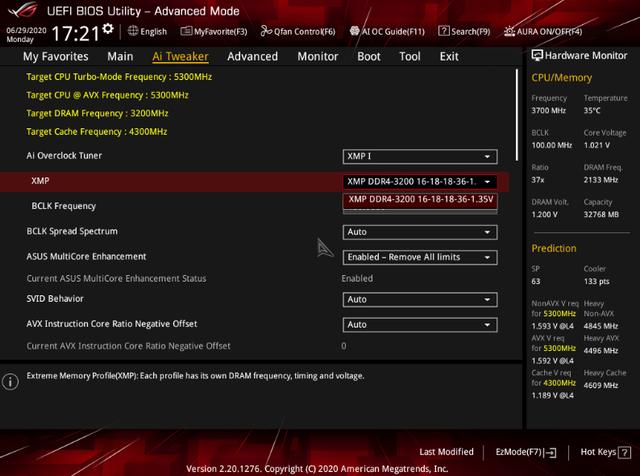Open MyFavorite(F3) list icon
This screenshot has width=640, height=476.
pos(186,31)
